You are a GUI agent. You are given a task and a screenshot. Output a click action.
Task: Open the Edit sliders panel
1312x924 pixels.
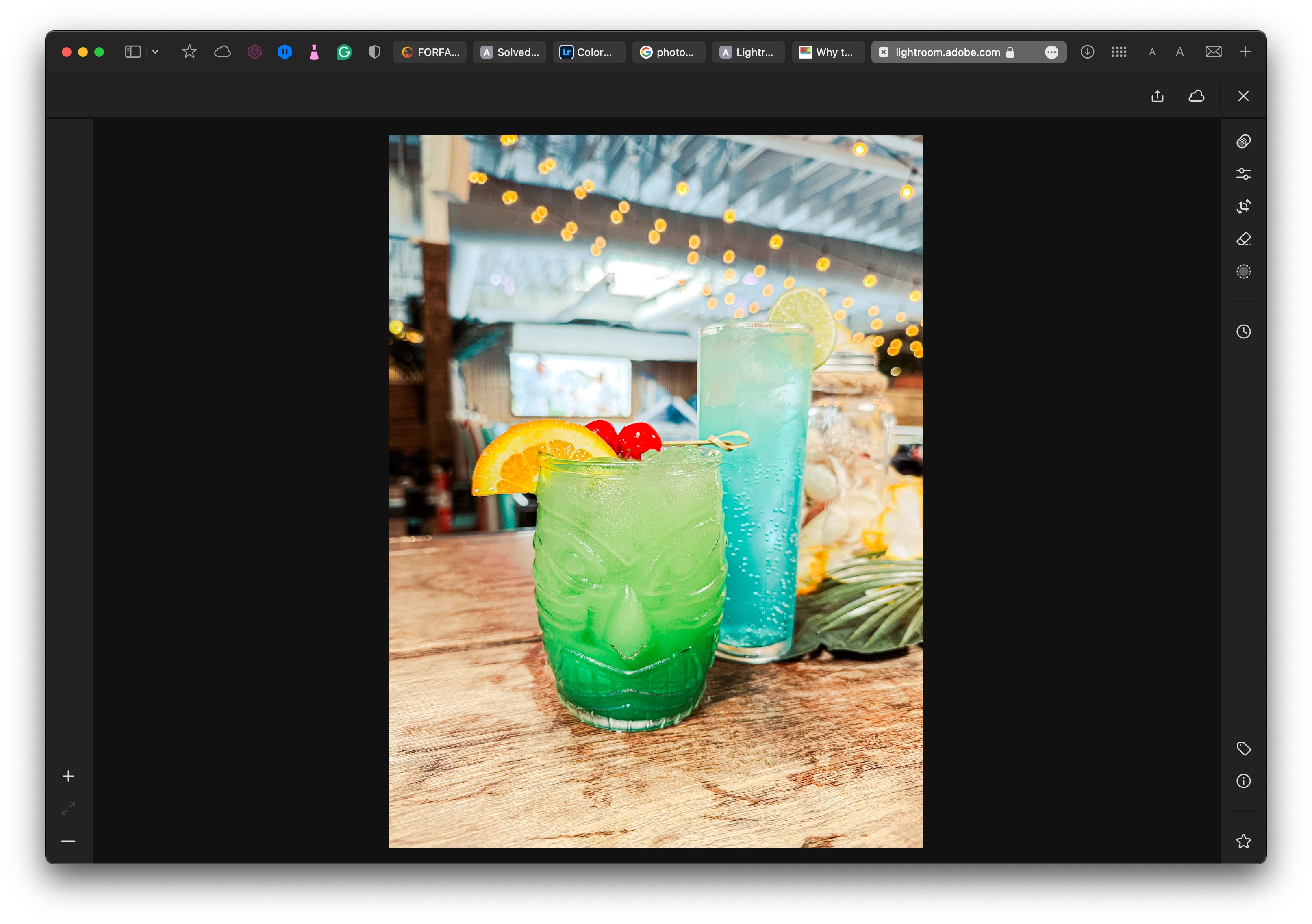(x=1243, y=174)
